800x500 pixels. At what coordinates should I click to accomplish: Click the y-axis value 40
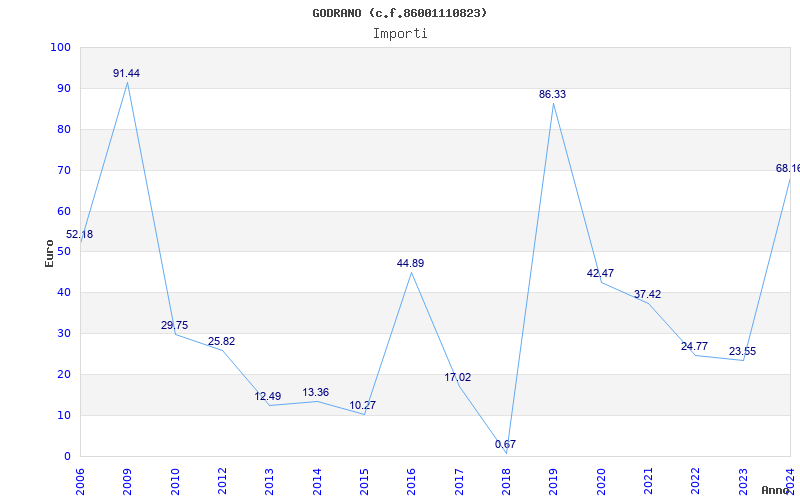[63, 293]
